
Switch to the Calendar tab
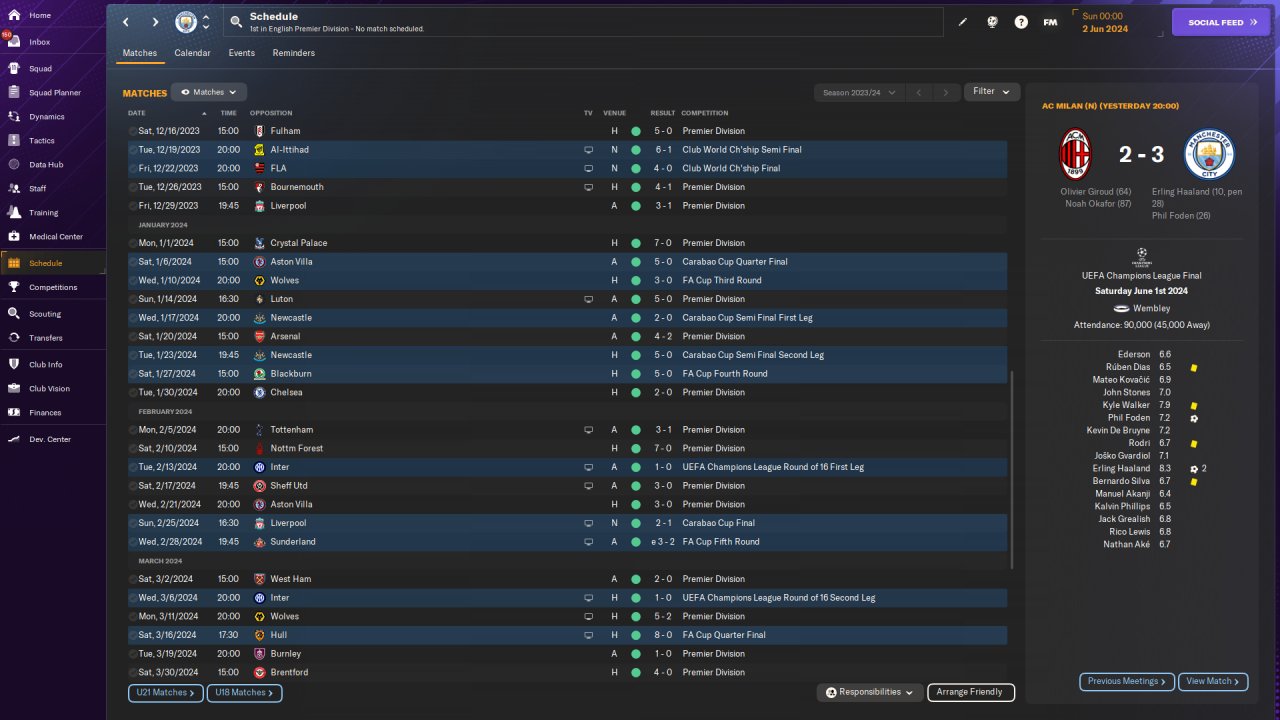coord(192,53)
